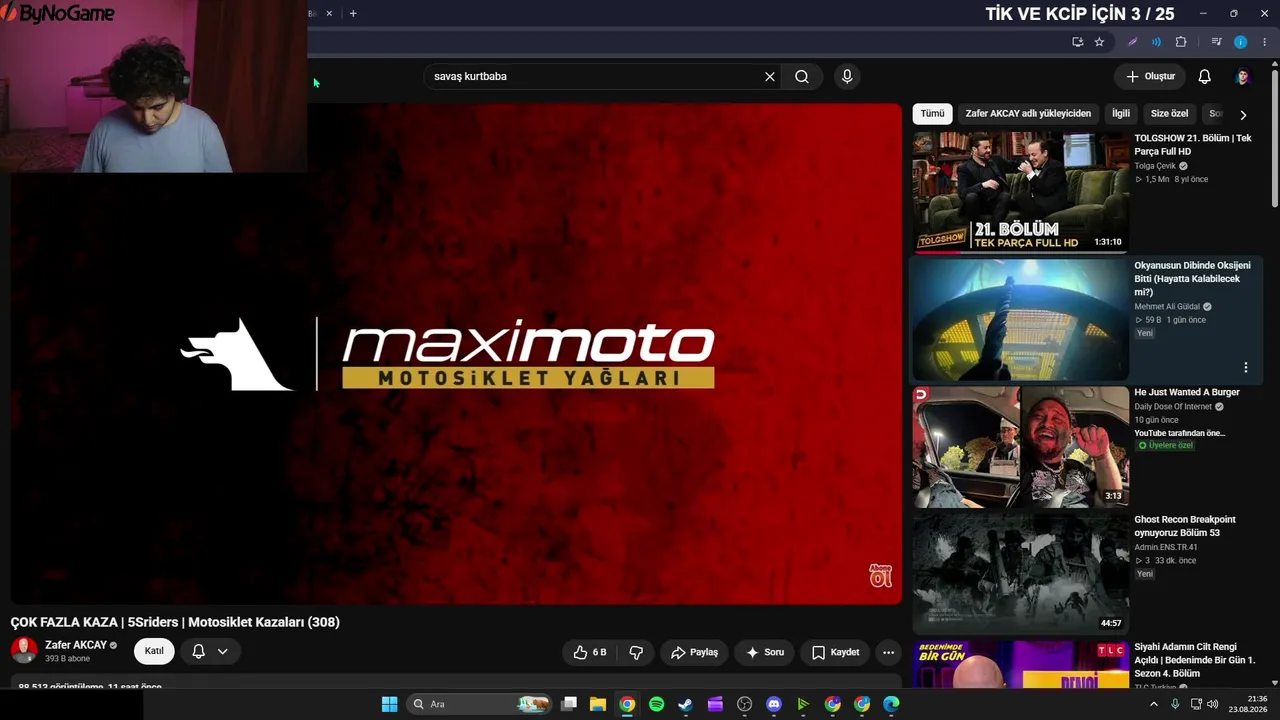Viewport: 1280px width, 720px height.
Task: Open OBS Studio from the taskbar
Action: click(x=744, y=704)
